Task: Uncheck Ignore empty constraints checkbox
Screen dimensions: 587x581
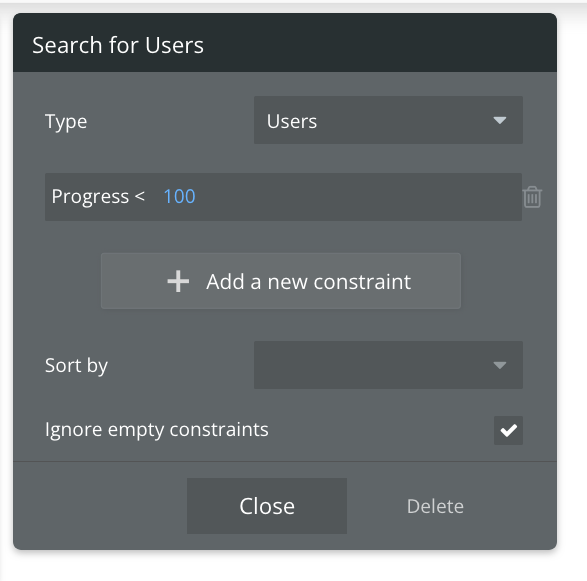Action: tap(508, 430)
